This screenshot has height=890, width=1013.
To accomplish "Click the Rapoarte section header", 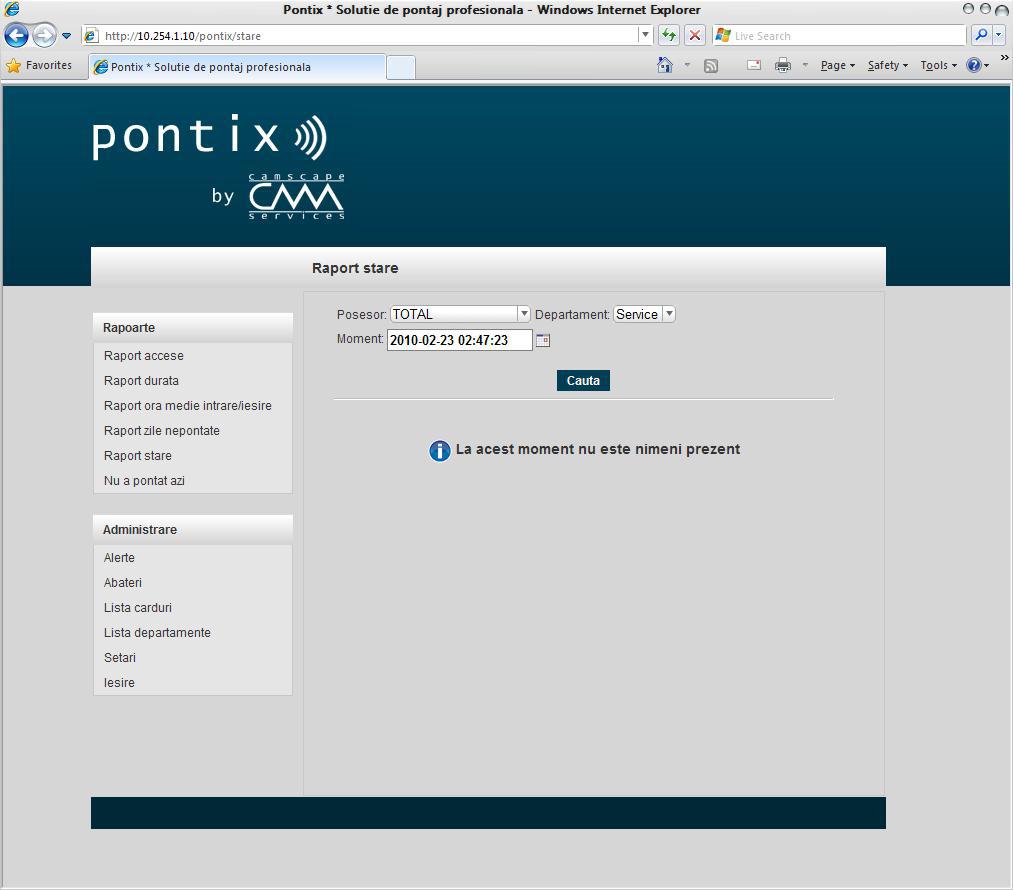I will click(193, 327).
